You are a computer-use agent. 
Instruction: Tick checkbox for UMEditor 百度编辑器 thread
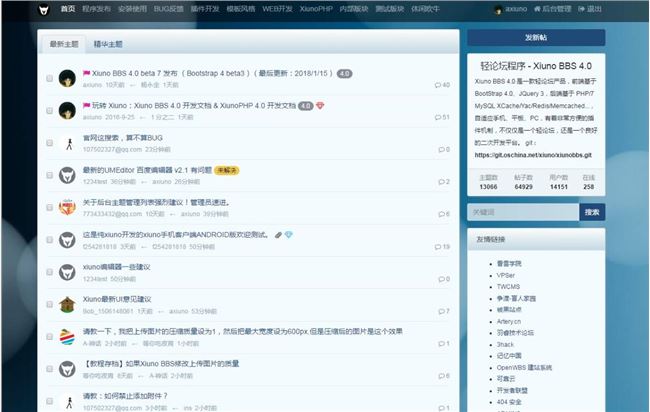click(x=49, y=175)
